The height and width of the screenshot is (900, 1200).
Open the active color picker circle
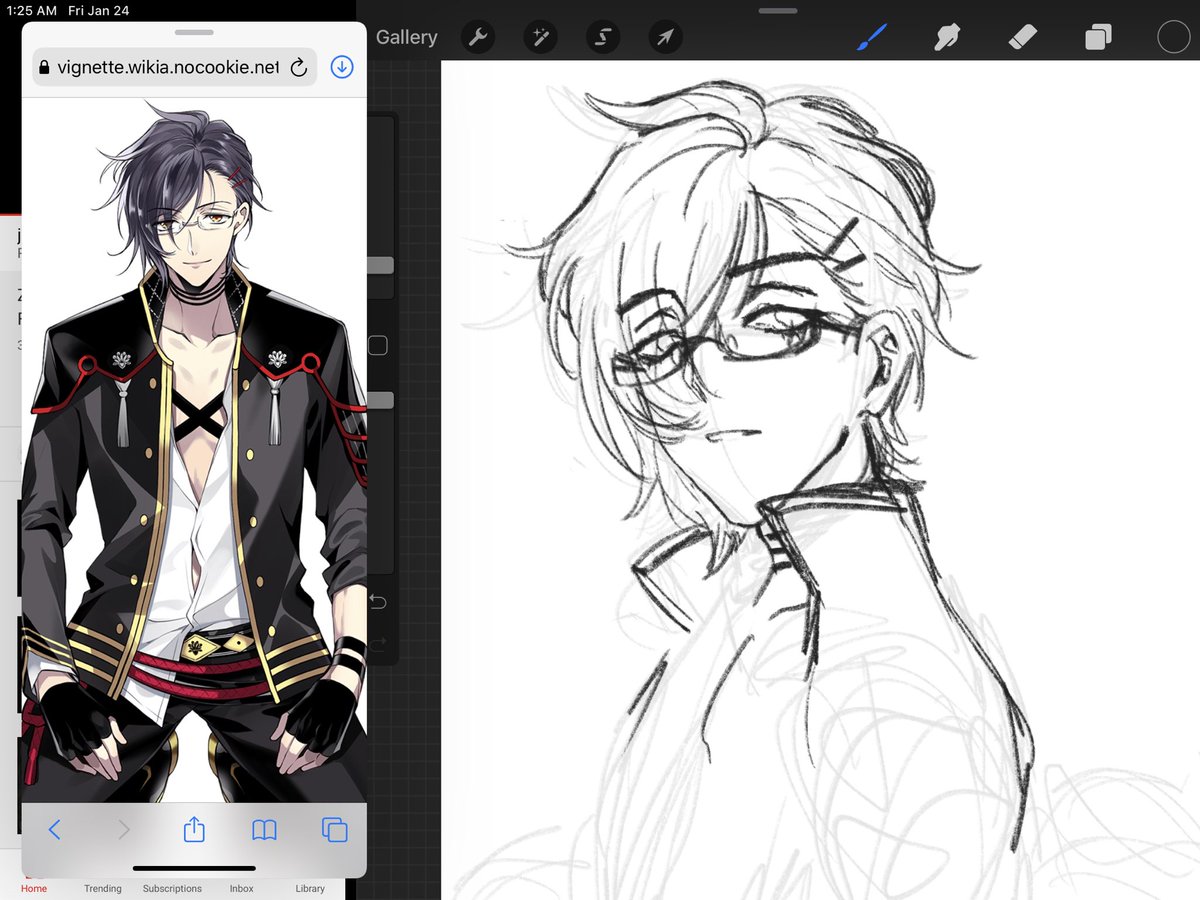coord(1171,37)
